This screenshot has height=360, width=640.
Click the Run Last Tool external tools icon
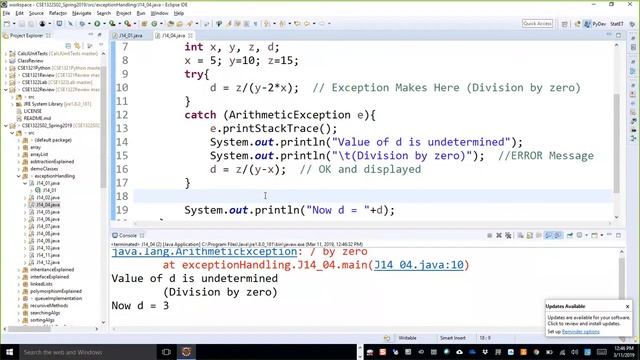click(x=128, y=24)
